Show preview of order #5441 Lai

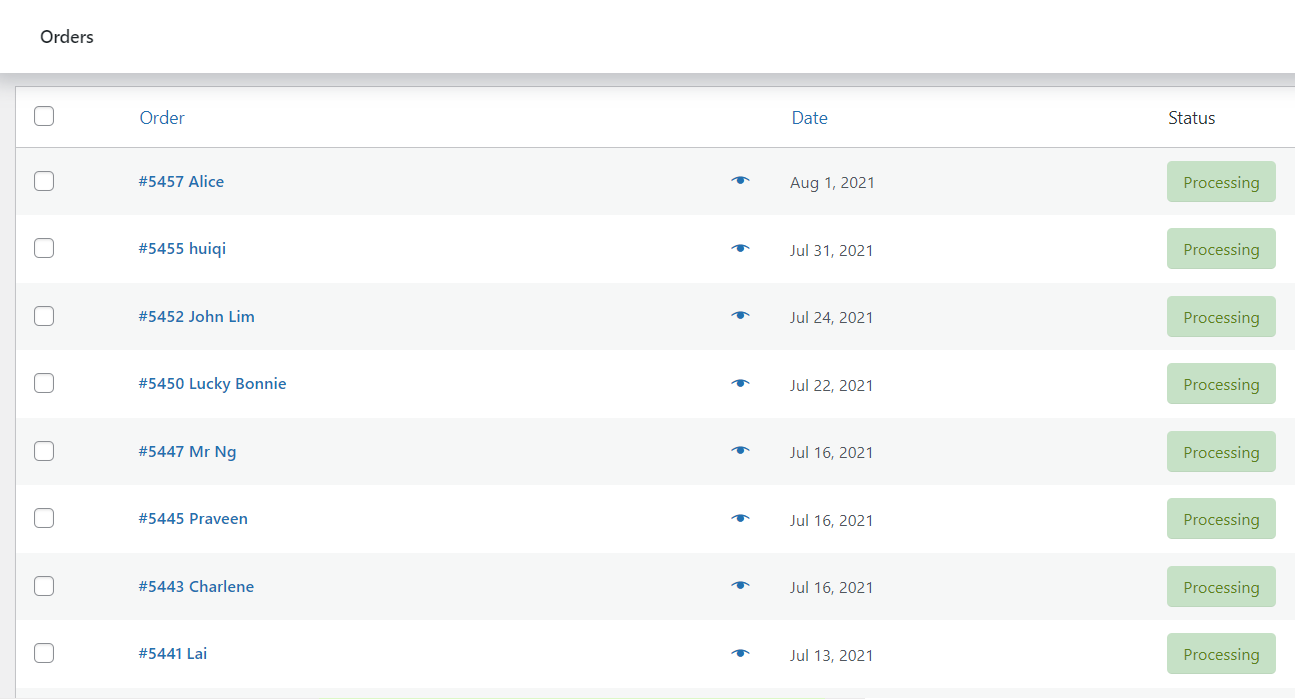(x=740, y=653)
